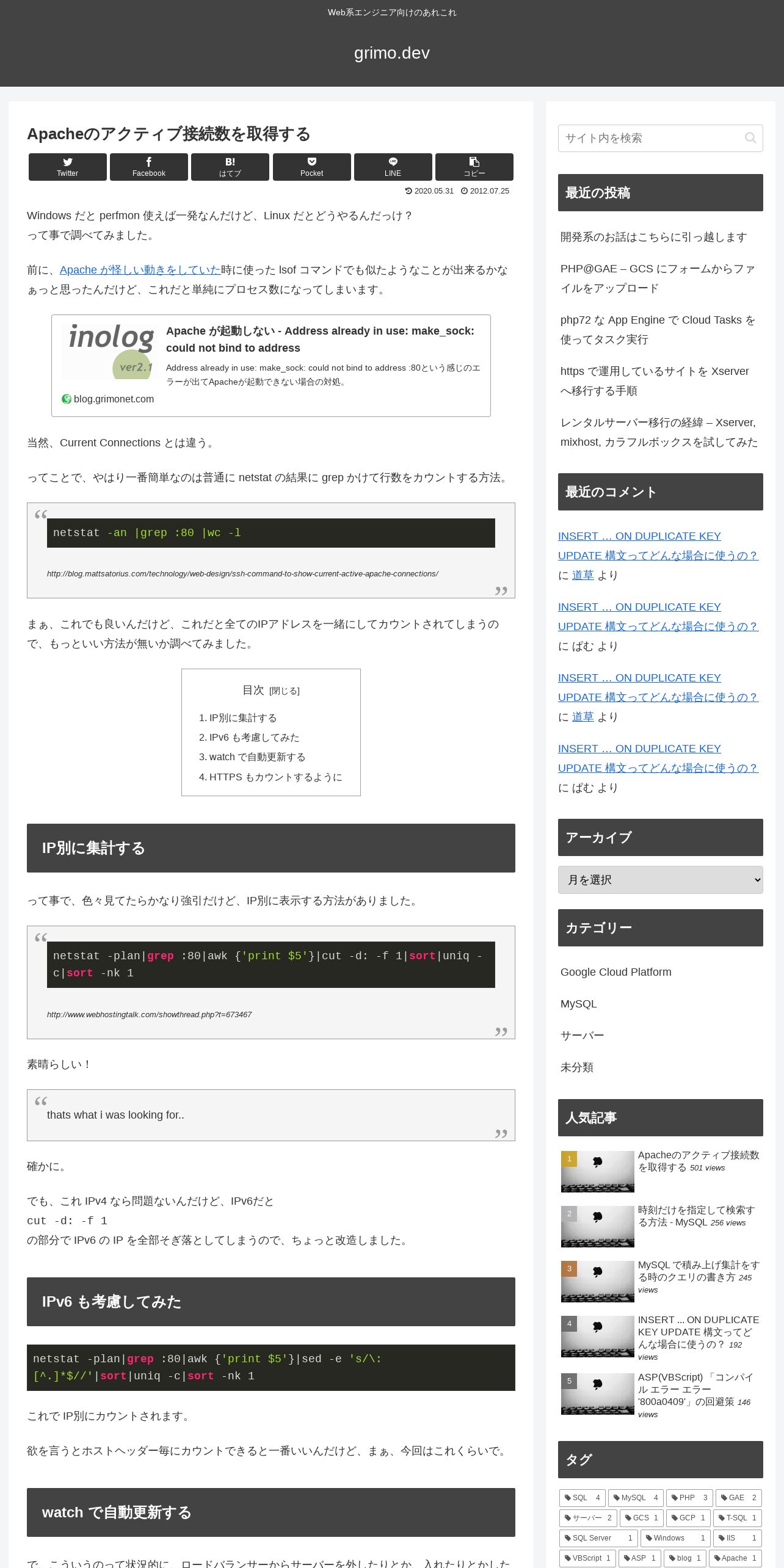This screenshot has height=1568, width=784.
Task: Bookmark article with Hatebu button
Action: click(x=230, y=167)
